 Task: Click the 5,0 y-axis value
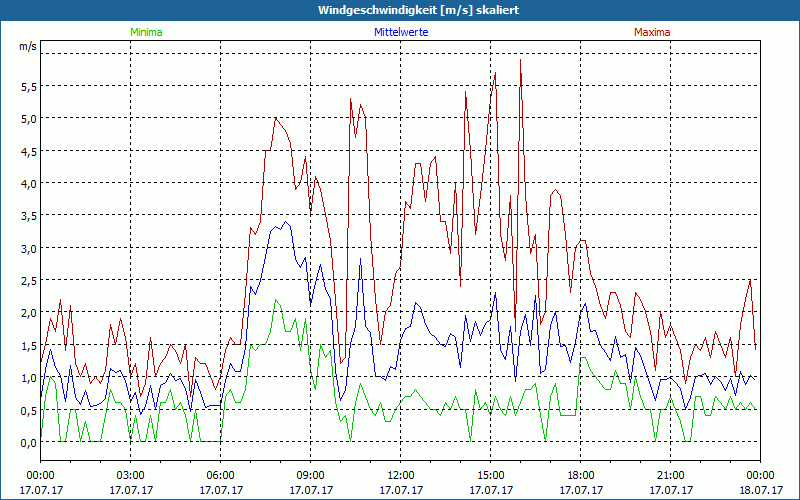[29, 119]
